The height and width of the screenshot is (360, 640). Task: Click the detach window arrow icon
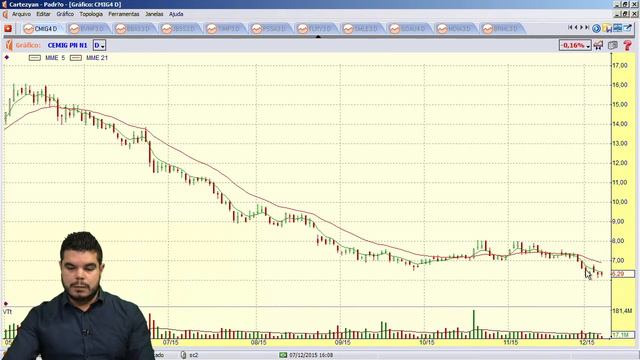(x=628, y=28)
